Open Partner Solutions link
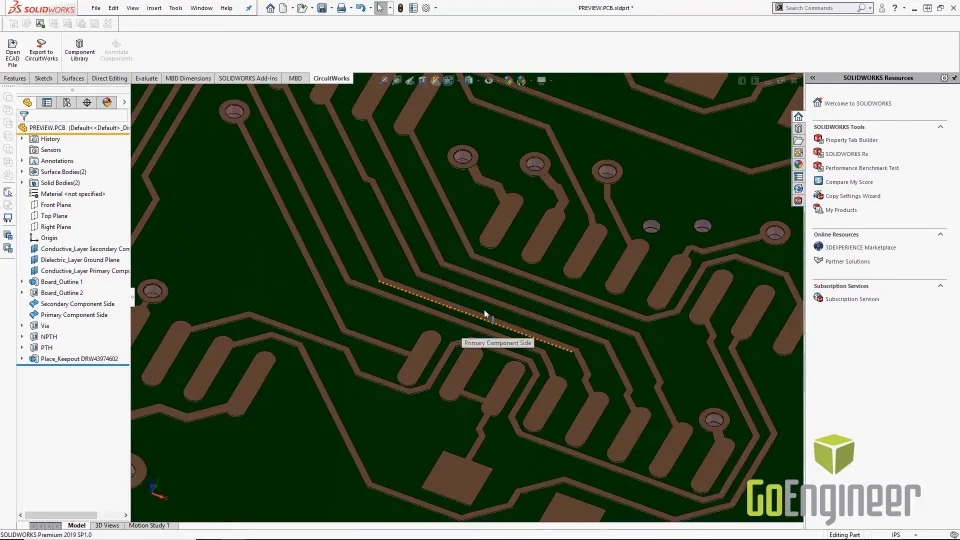 tap(847, 261)
